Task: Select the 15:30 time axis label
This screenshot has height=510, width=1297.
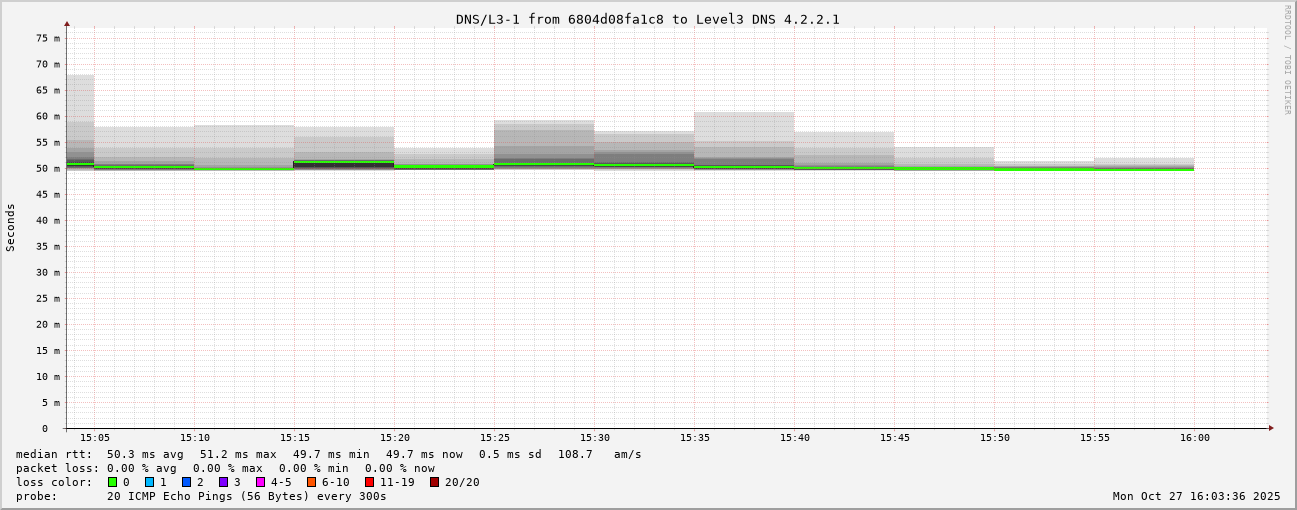Action: tap(595, 438)
